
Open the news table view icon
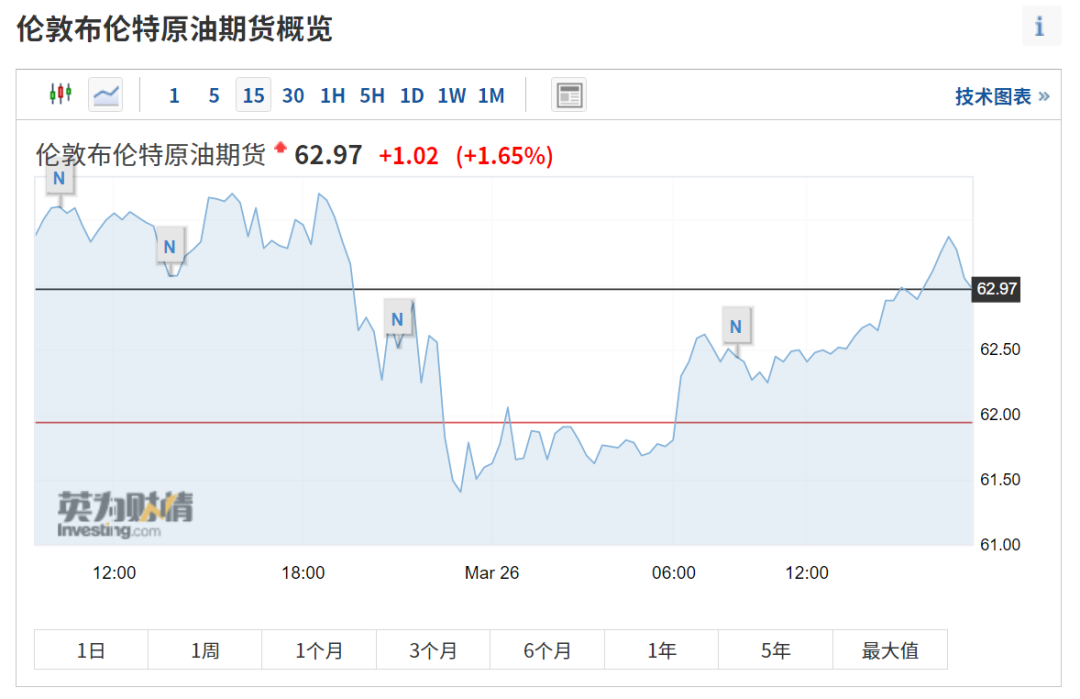pos(569,95)
